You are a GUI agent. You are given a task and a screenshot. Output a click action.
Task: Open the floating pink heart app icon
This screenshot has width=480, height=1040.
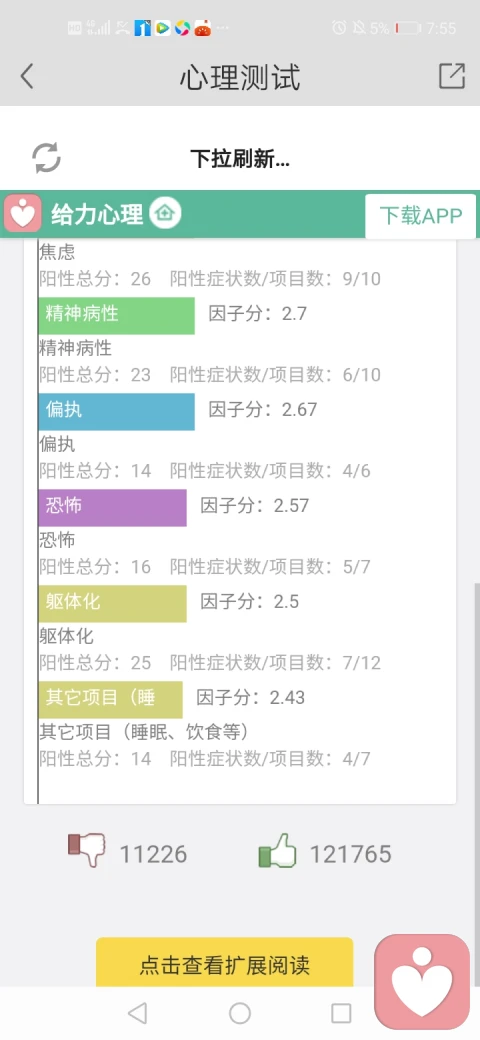(422, 982)
